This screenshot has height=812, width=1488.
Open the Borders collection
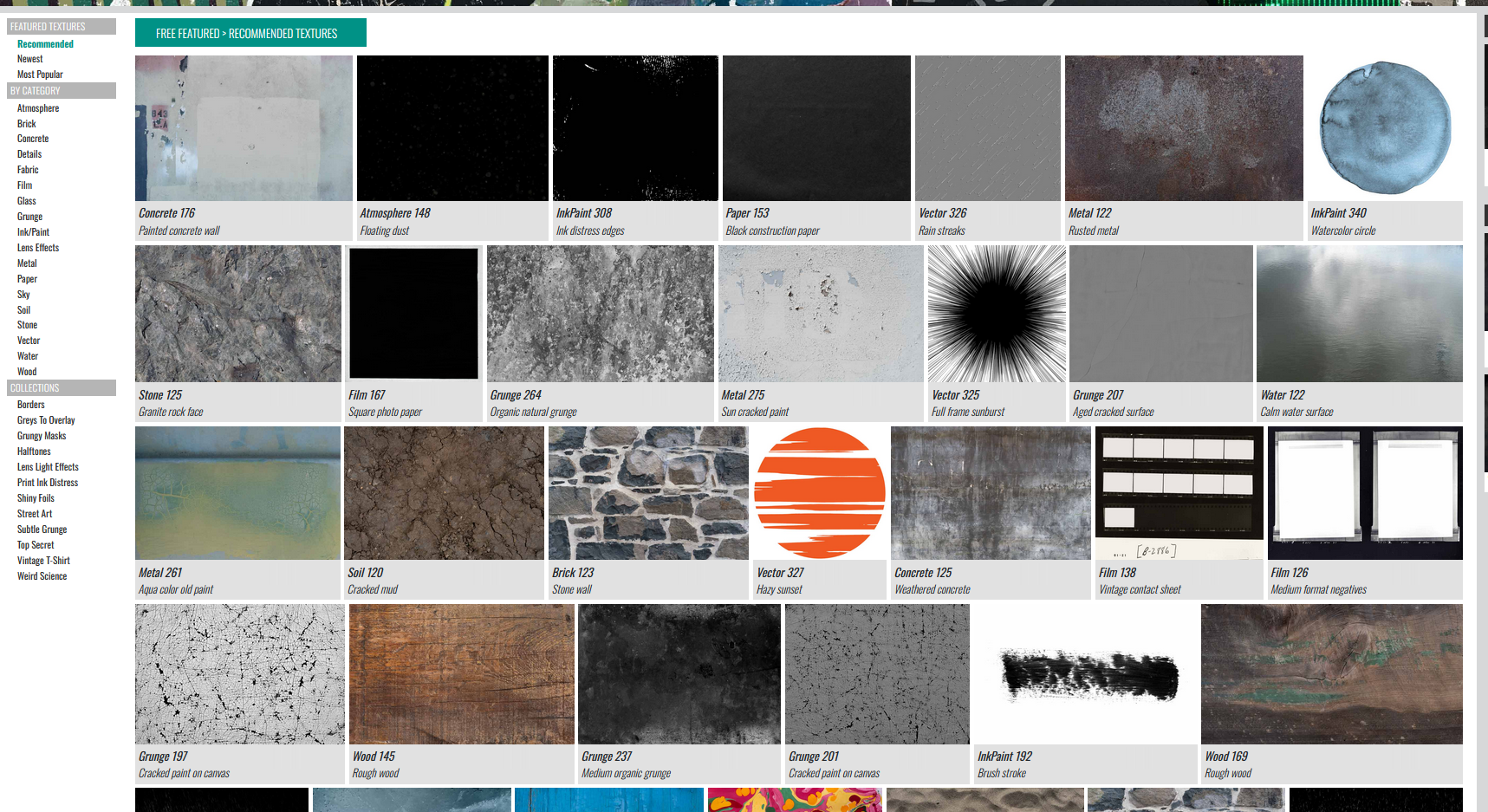[30, 405]
